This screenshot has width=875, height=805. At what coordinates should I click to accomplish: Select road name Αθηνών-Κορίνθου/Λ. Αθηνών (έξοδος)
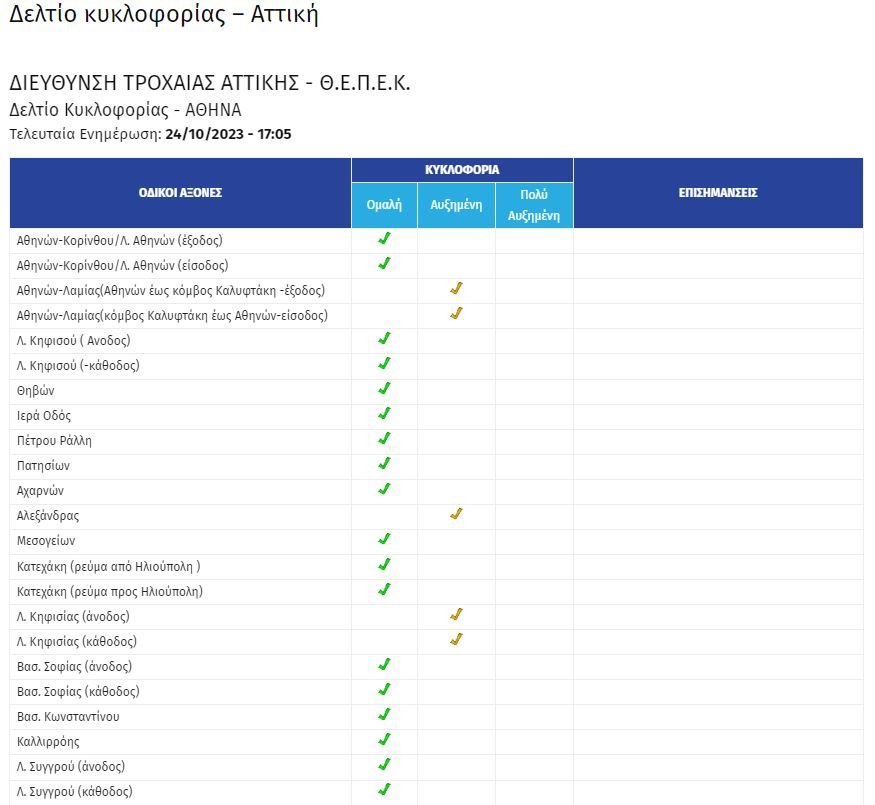pyautogui.click(x=119, y=241)
